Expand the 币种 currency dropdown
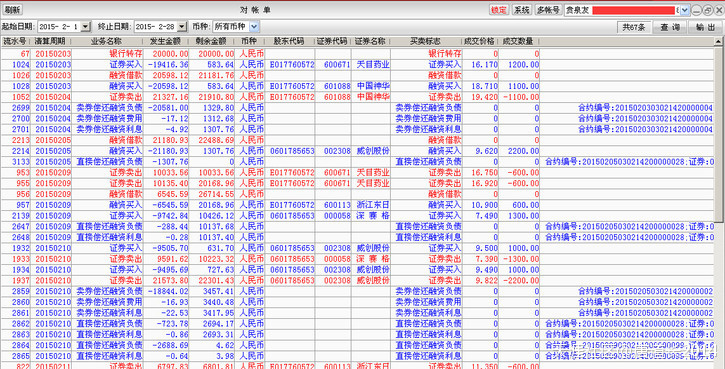This screenshot has width=725, height=369. [x=254, y=27]
